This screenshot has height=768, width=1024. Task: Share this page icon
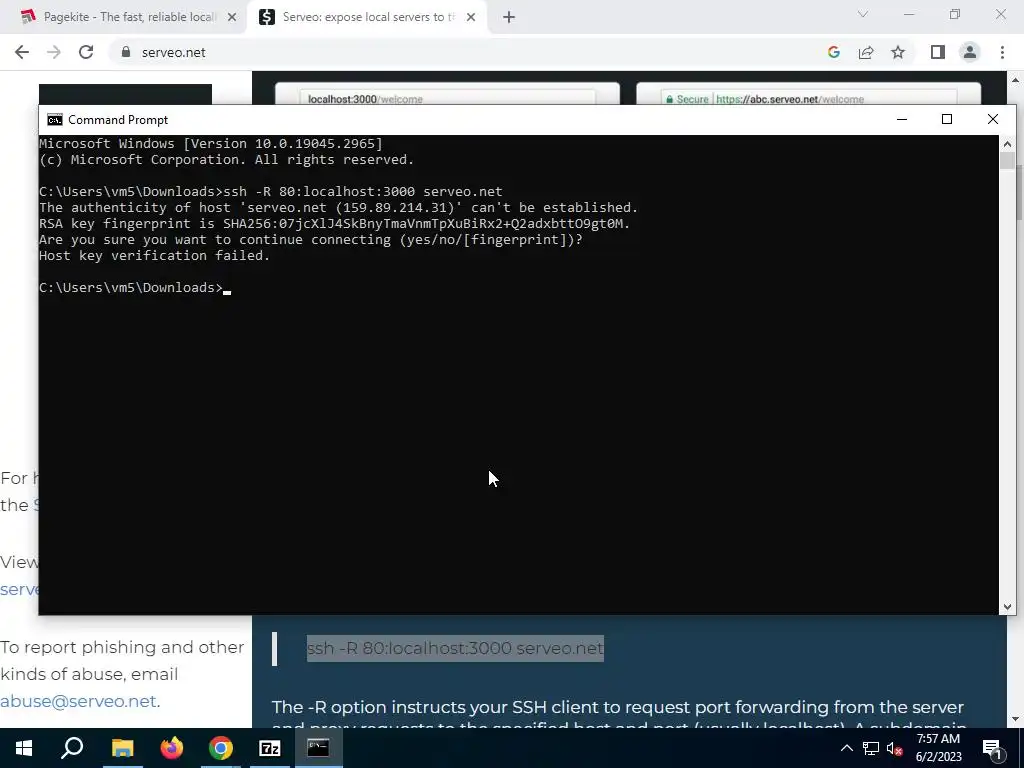click(866, 52)
